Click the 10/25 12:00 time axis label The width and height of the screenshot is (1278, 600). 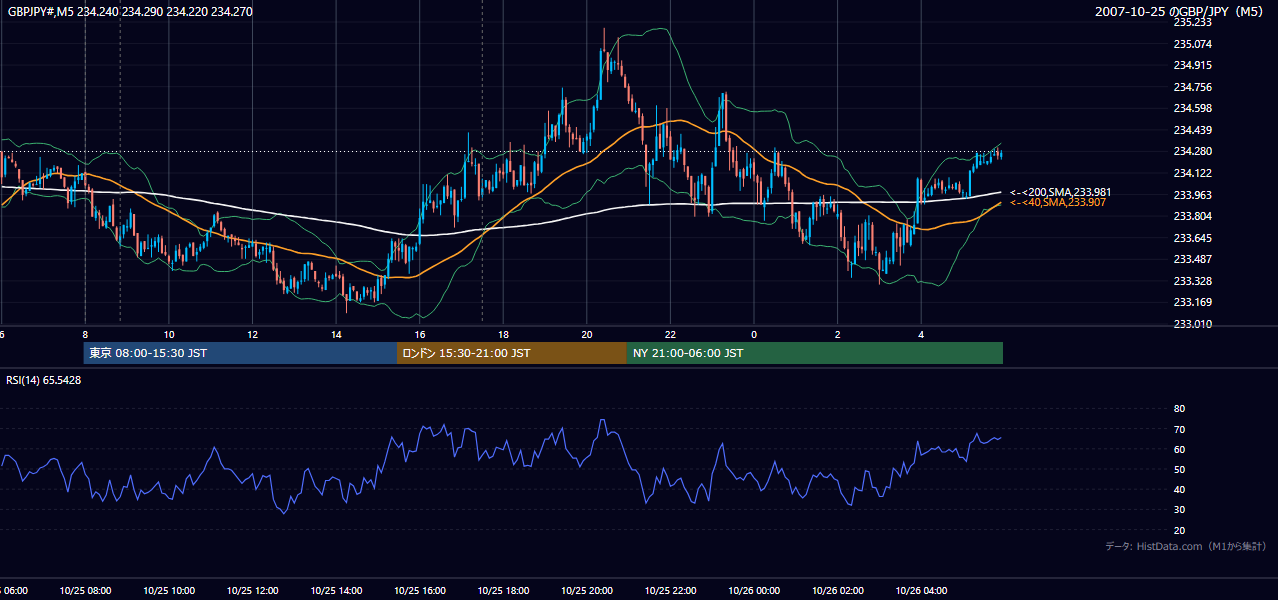click(252, 591)
